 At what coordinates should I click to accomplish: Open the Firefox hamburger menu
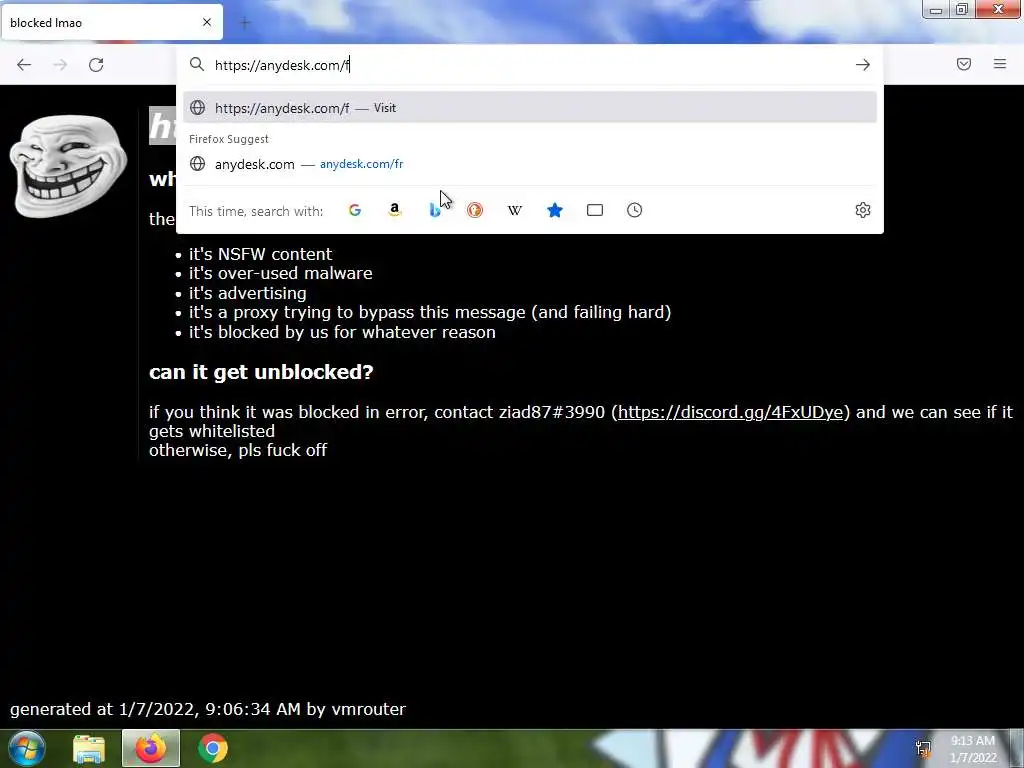click(1000, 64)
